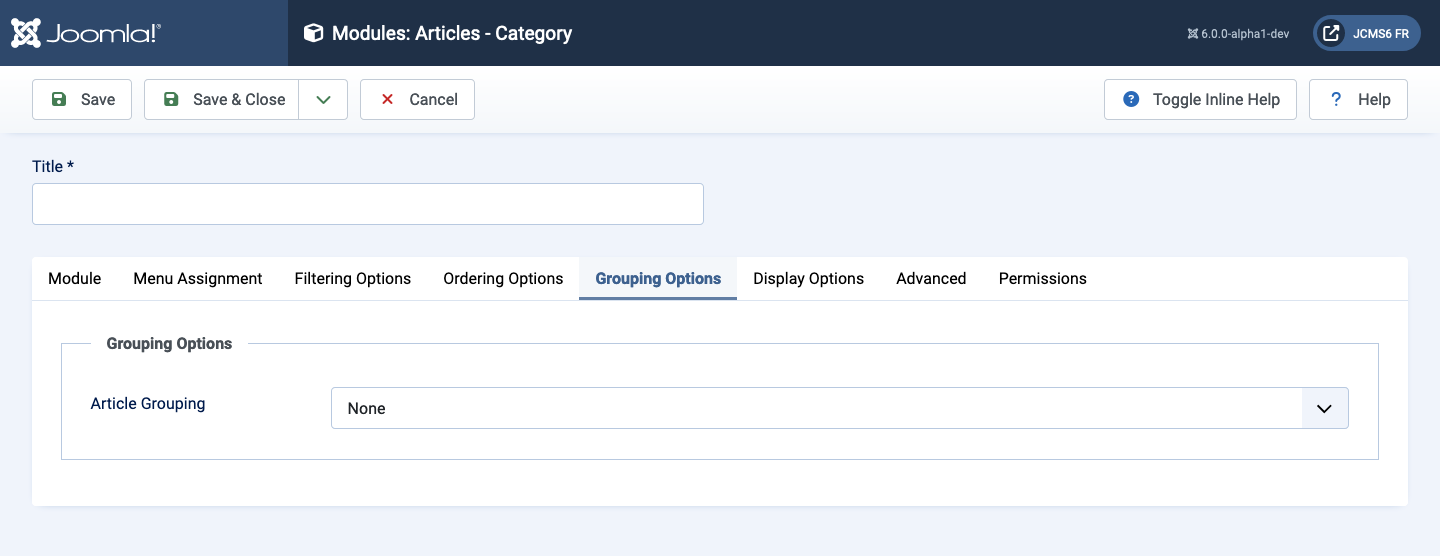Image resolution: width=1440 pixels, height=556 pixels.
Task: Open the Help button
Action: [1358, 99]
